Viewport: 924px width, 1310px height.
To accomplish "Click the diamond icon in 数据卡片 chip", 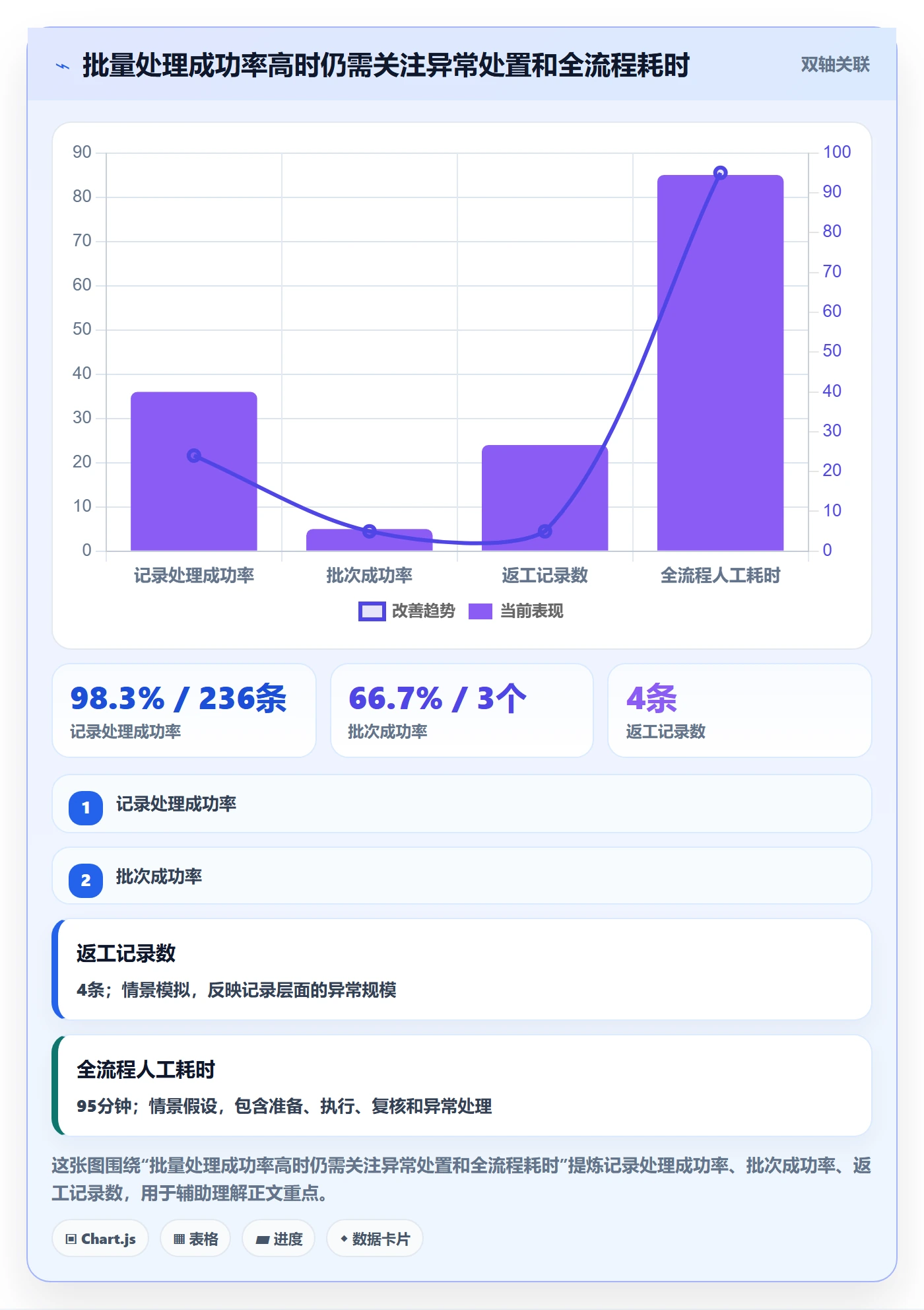I will tap(344, 1239).
